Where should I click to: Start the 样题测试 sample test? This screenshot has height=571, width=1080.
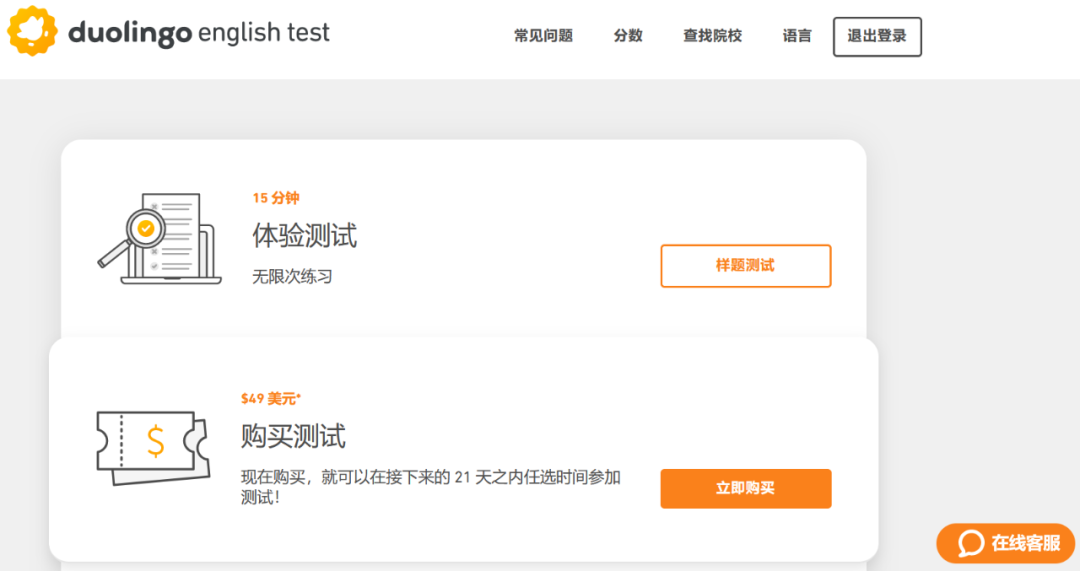745,266
